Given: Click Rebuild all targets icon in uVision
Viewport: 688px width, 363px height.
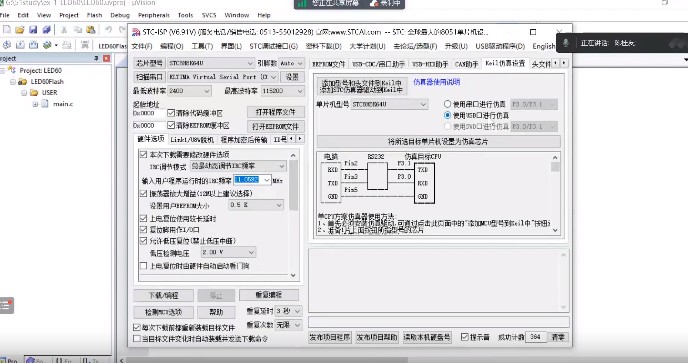Looking at the screenshot, I should point(33,45).
